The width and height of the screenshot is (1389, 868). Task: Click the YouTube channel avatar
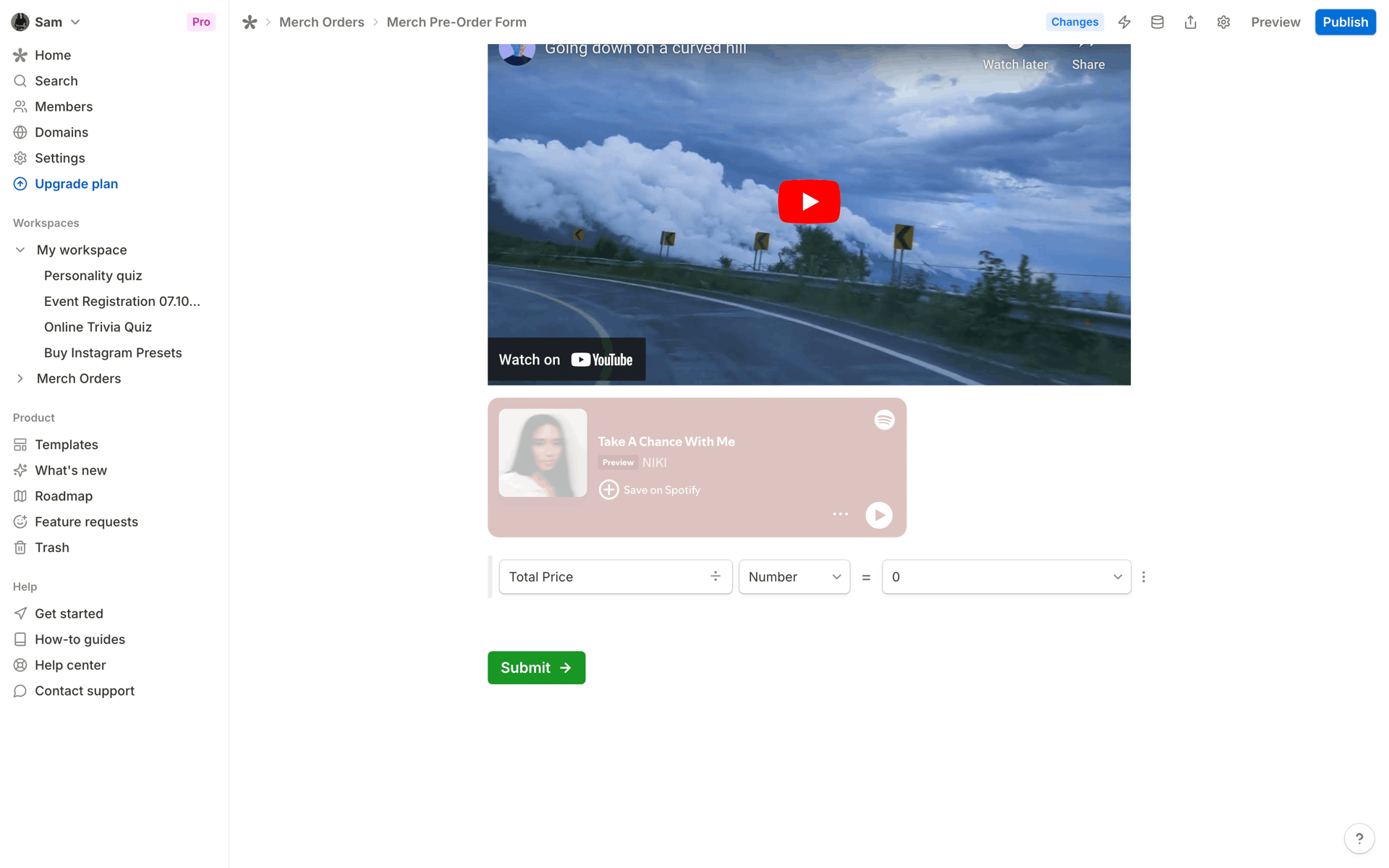(x=517, y=54)
